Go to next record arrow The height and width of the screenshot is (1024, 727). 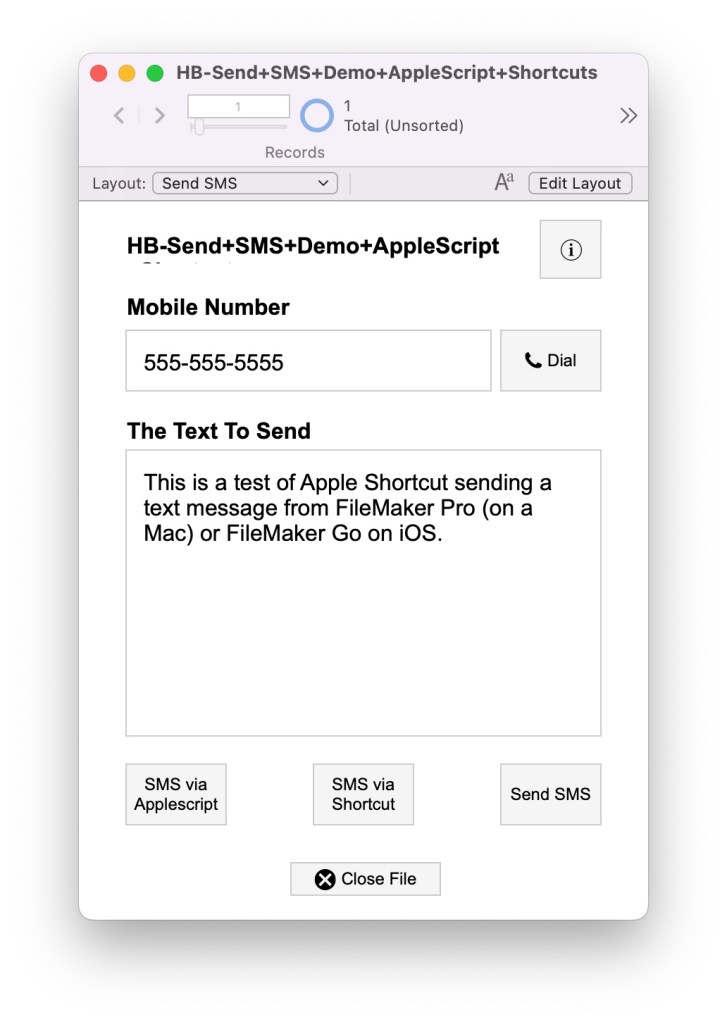pos(159,116)
